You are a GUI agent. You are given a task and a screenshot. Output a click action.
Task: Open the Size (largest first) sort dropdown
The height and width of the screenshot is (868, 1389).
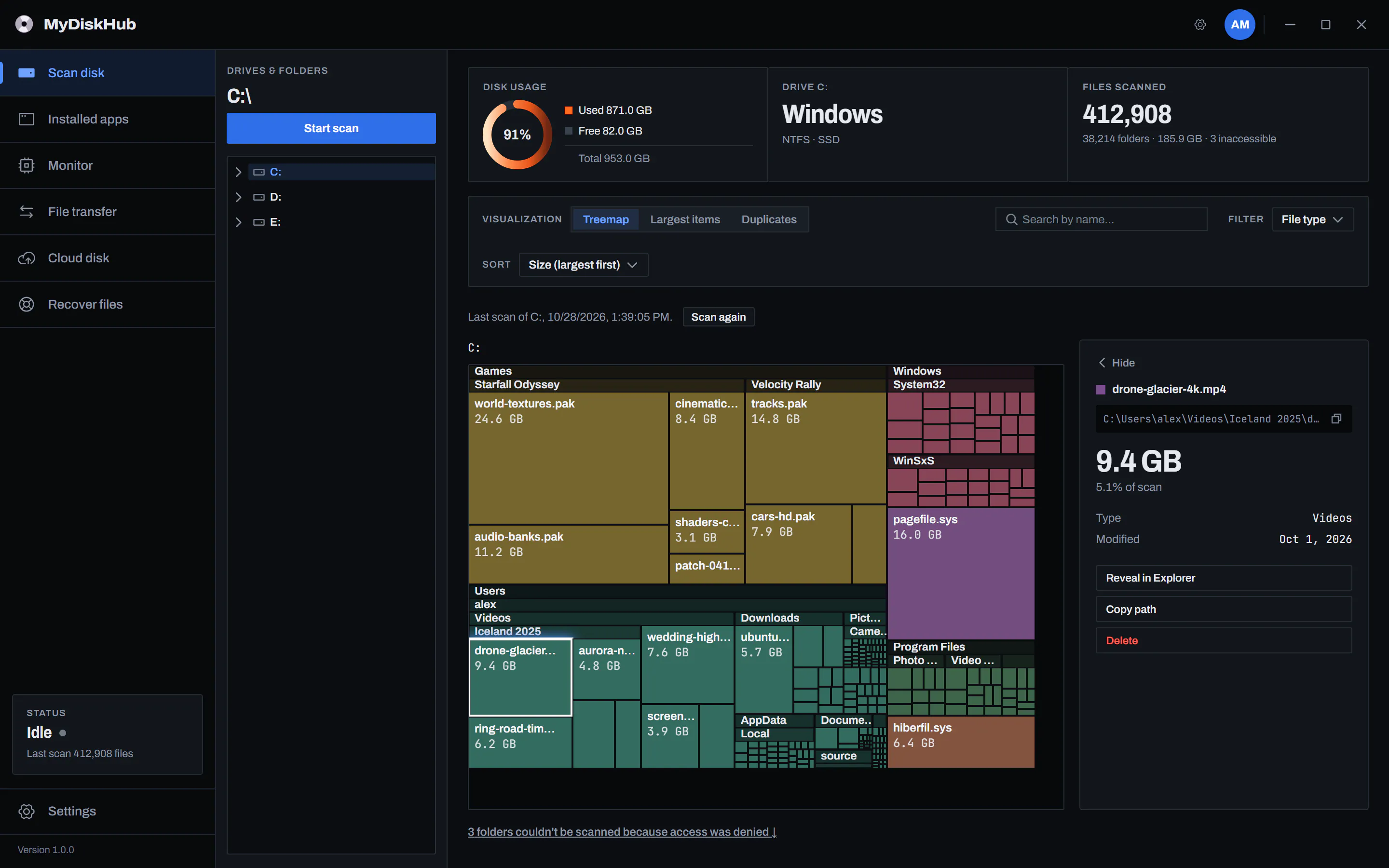coord(583,265)
